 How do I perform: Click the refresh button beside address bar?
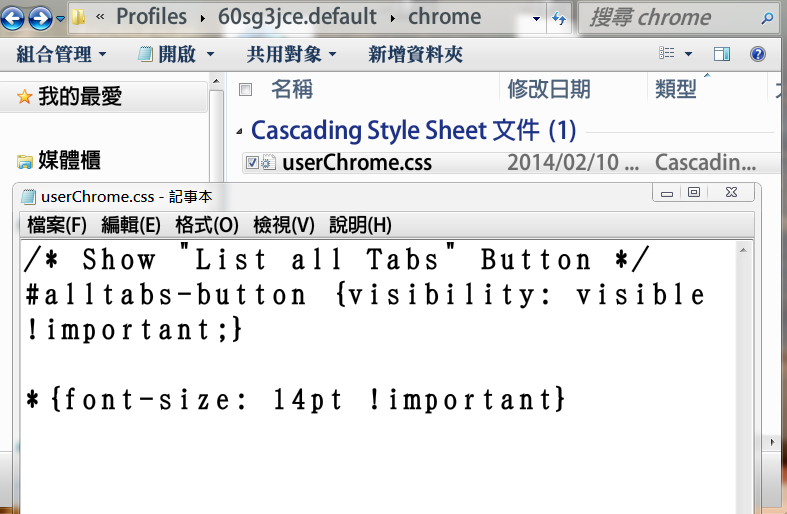(x=558, y=18)
